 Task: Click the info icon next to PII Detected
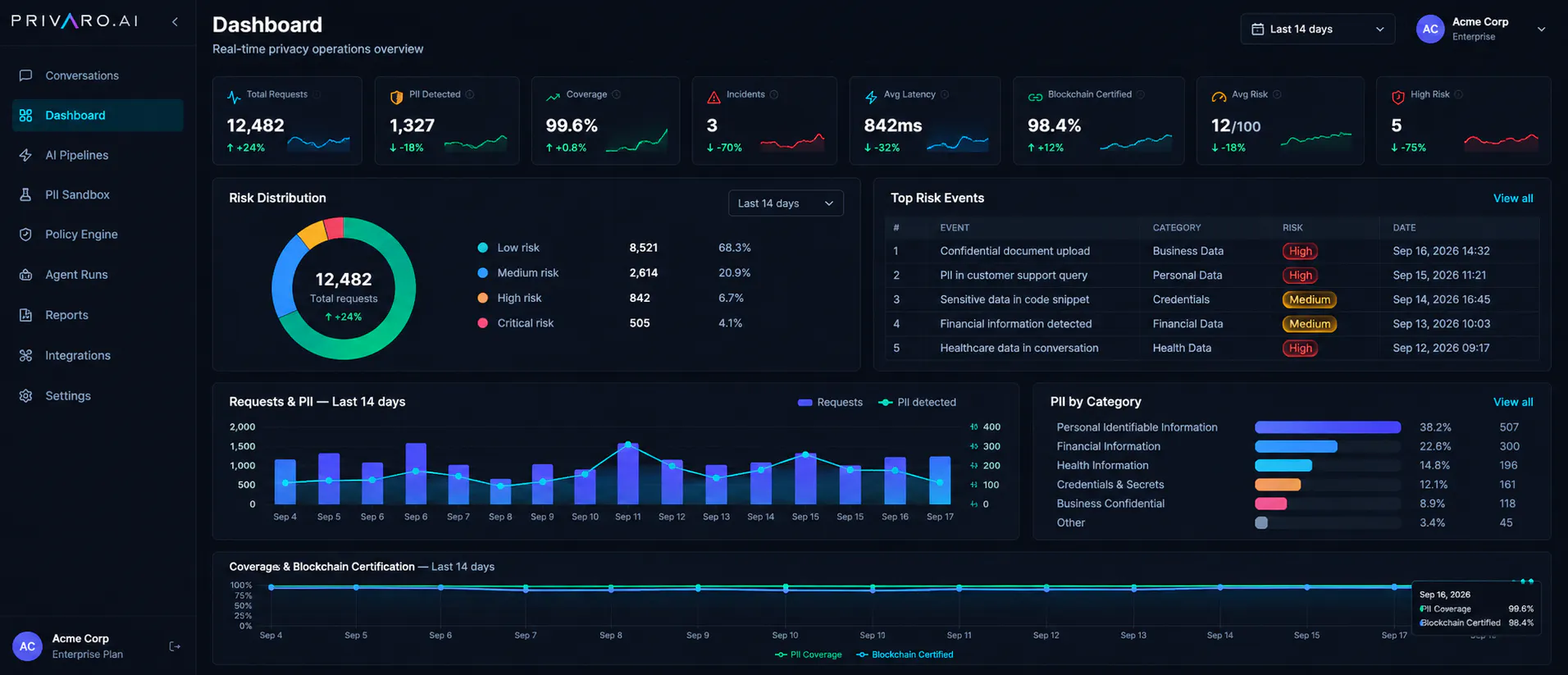coord(470,94)
